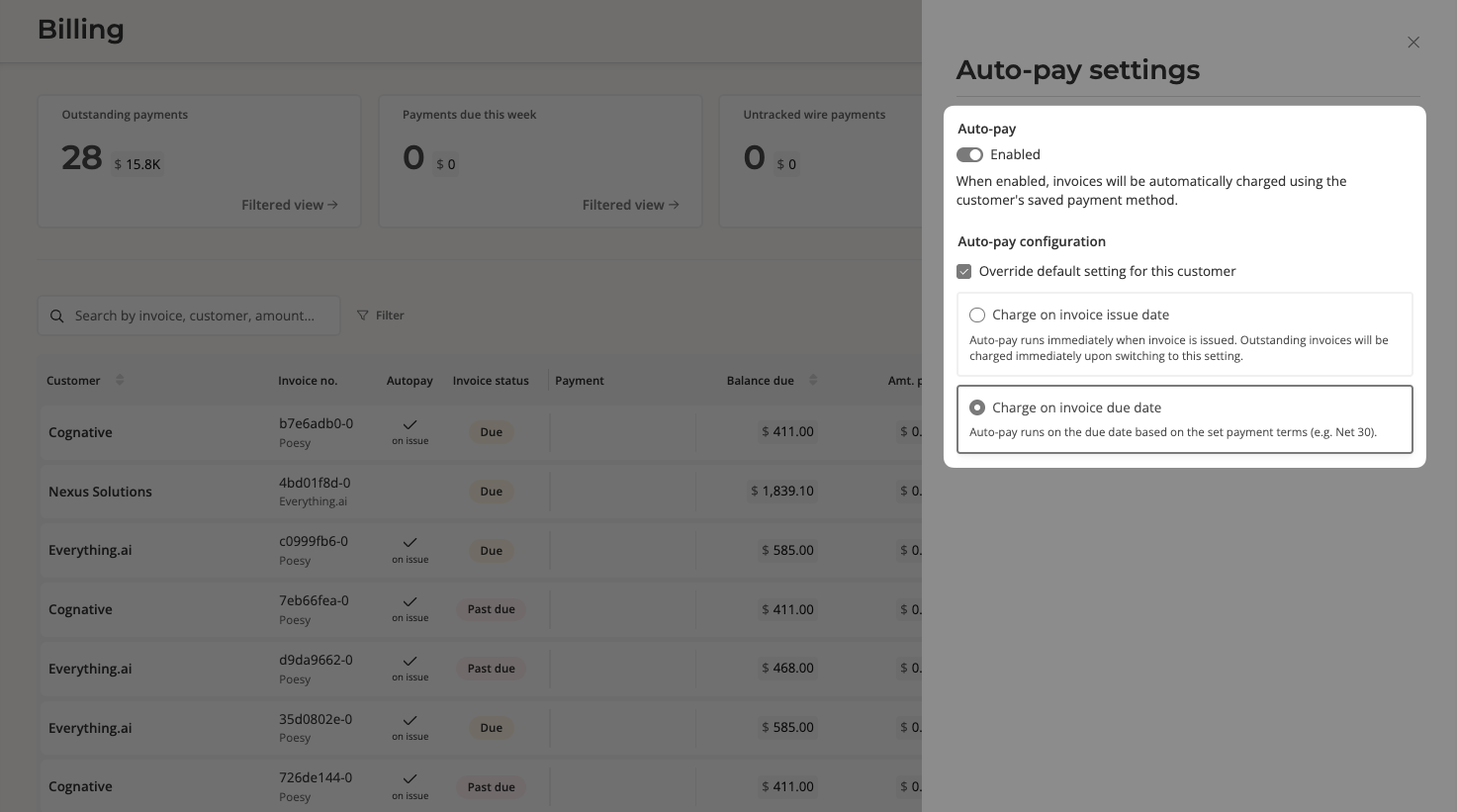
Task: Open invoice number 726de144-0
Action: coord(316,777)
